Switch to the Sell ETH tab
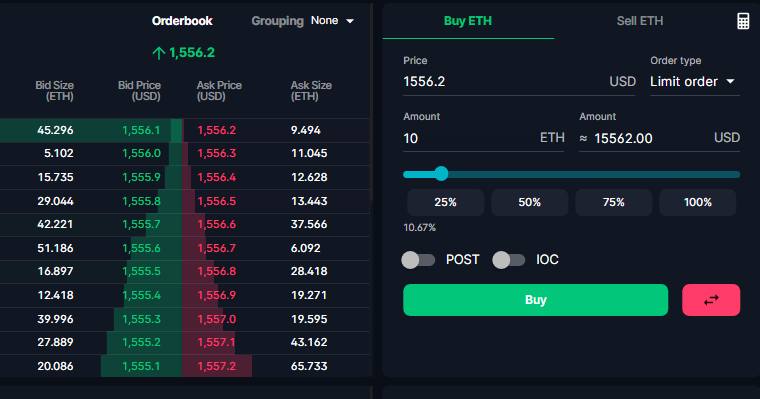 coord(639,21)
